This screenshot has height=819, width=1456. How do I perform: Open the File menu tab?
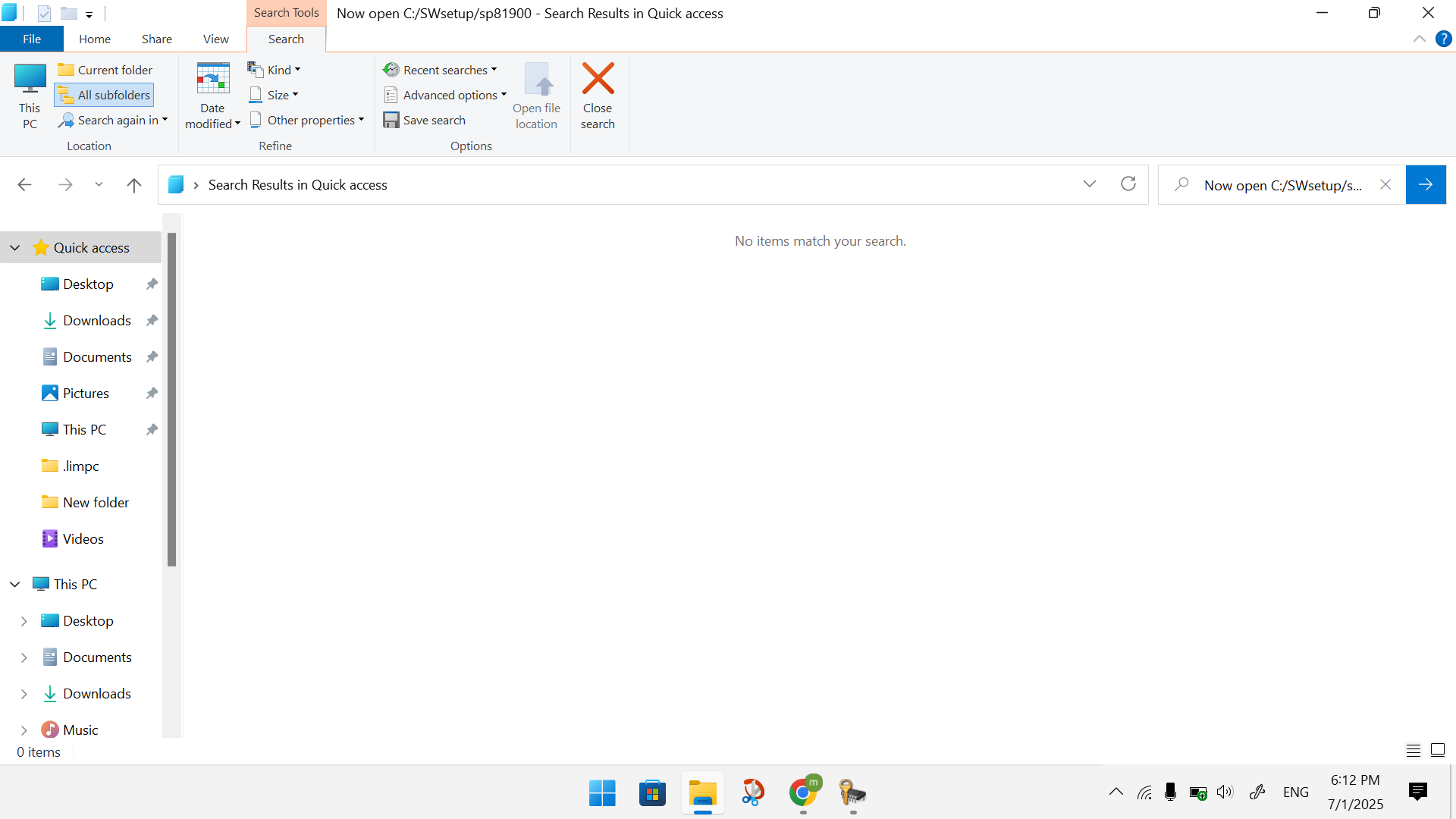click(x=32, y=39)
